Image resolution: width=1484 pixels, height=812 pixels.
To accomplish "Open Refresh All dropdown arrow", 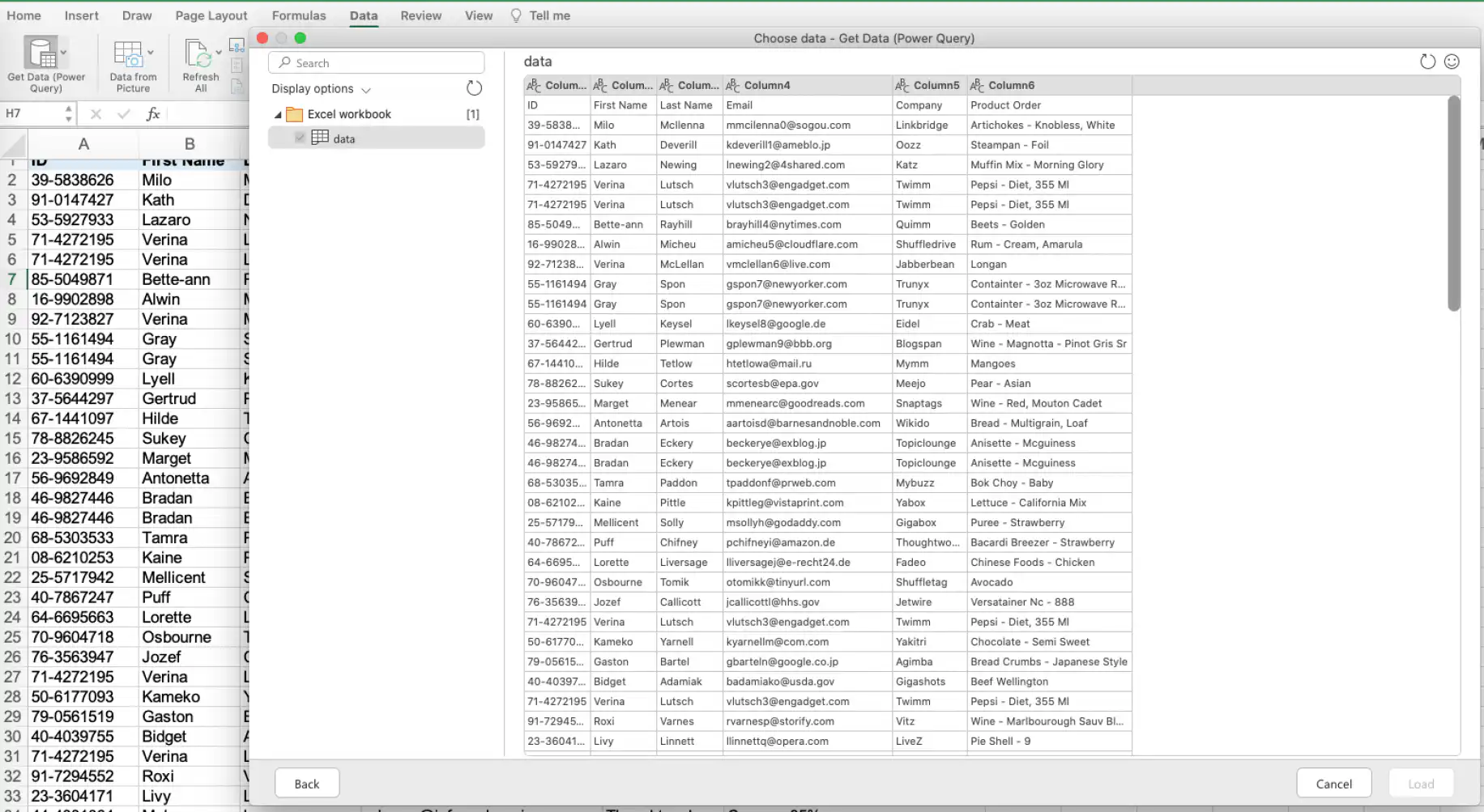I will (x=219, y=53).
